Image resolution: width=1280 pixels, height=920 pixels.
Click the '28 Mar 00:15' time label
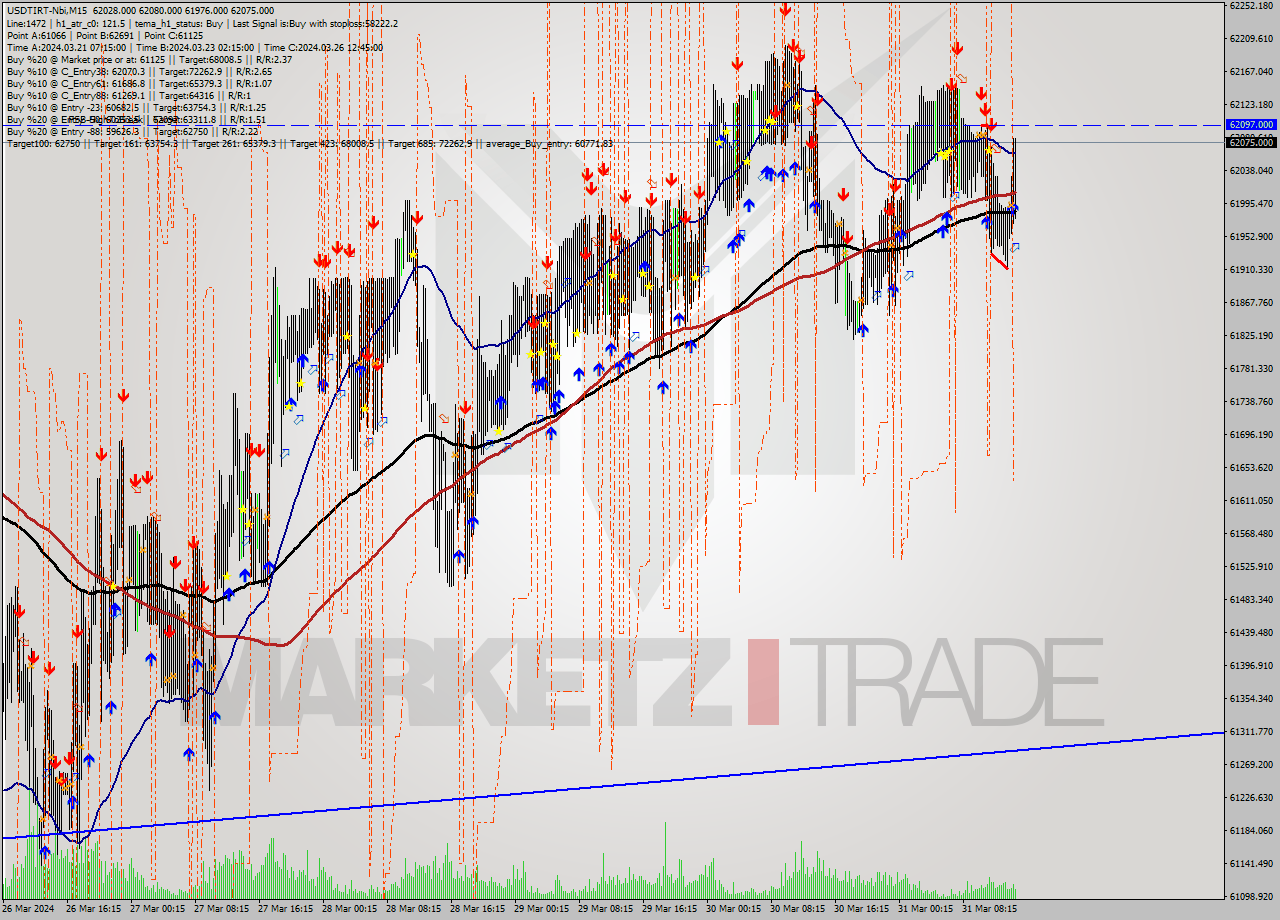click(349, 909)
